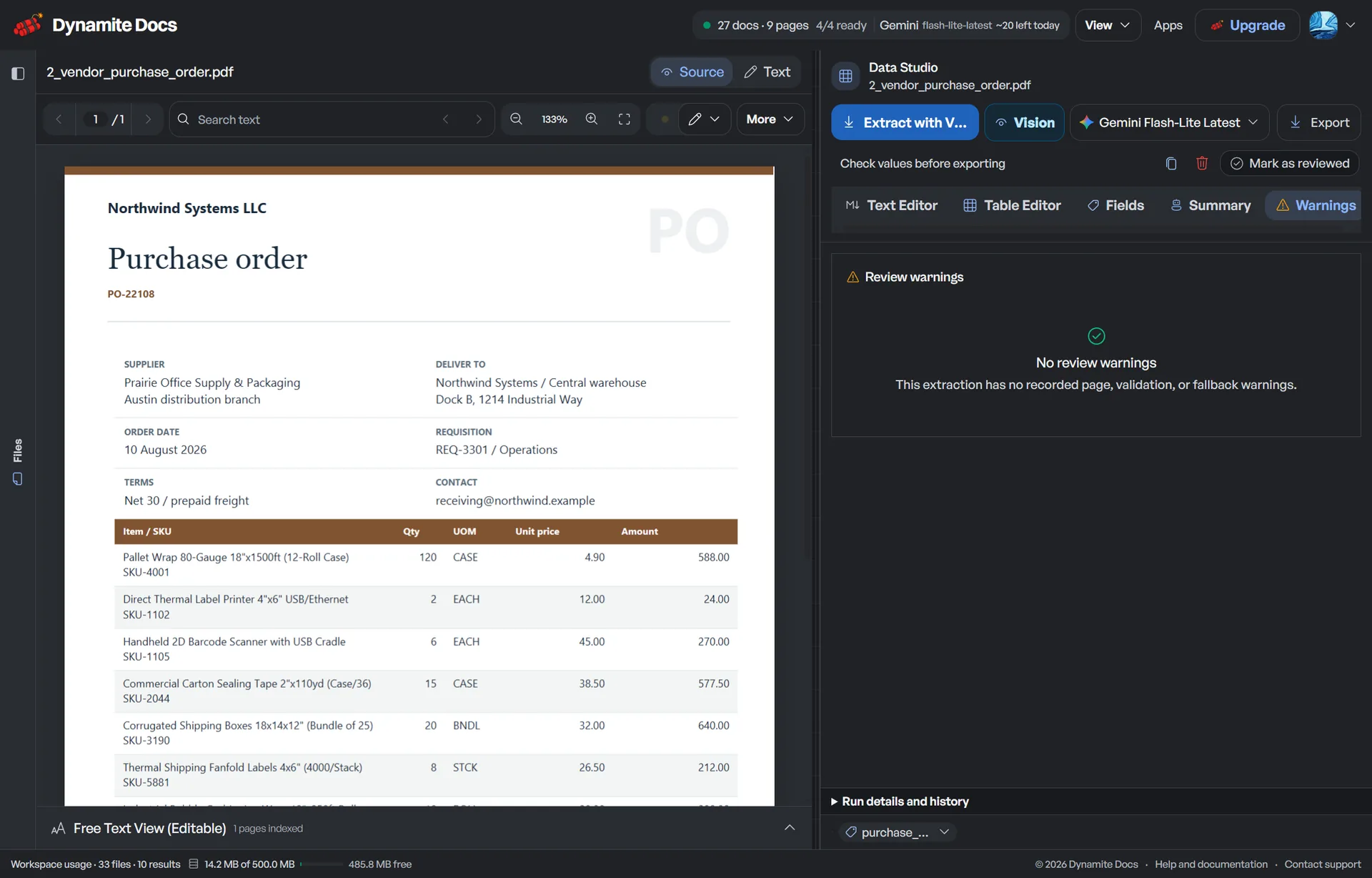Open the Gemini Flash-Lite Latest model dropdown
The width and height of the screenshot is (1372, 878).
(1169, 122)
